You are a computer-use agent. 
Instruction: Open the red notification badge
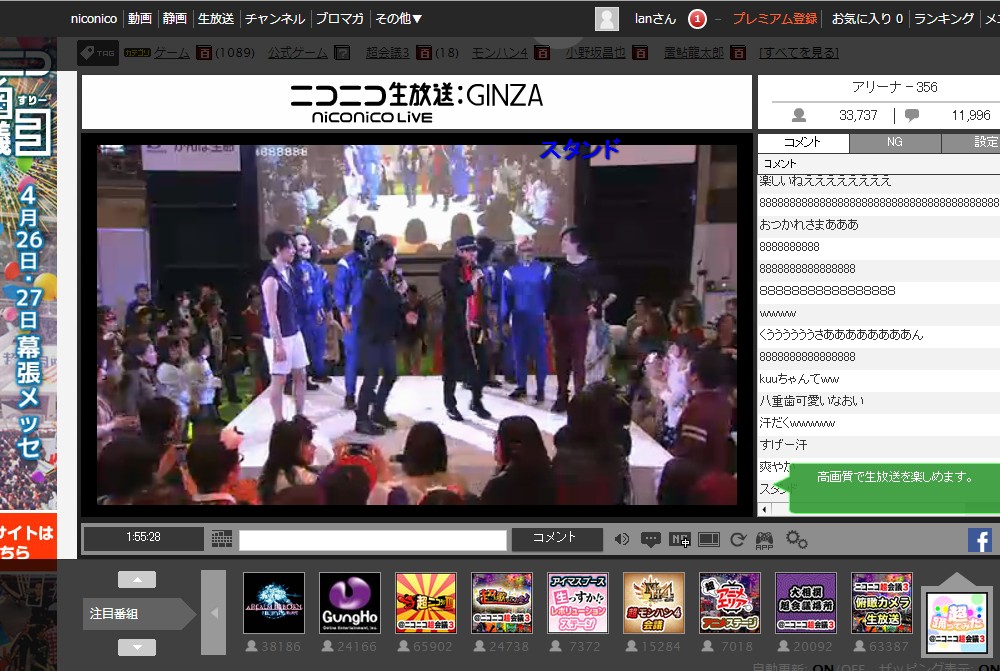pos(697,19)
